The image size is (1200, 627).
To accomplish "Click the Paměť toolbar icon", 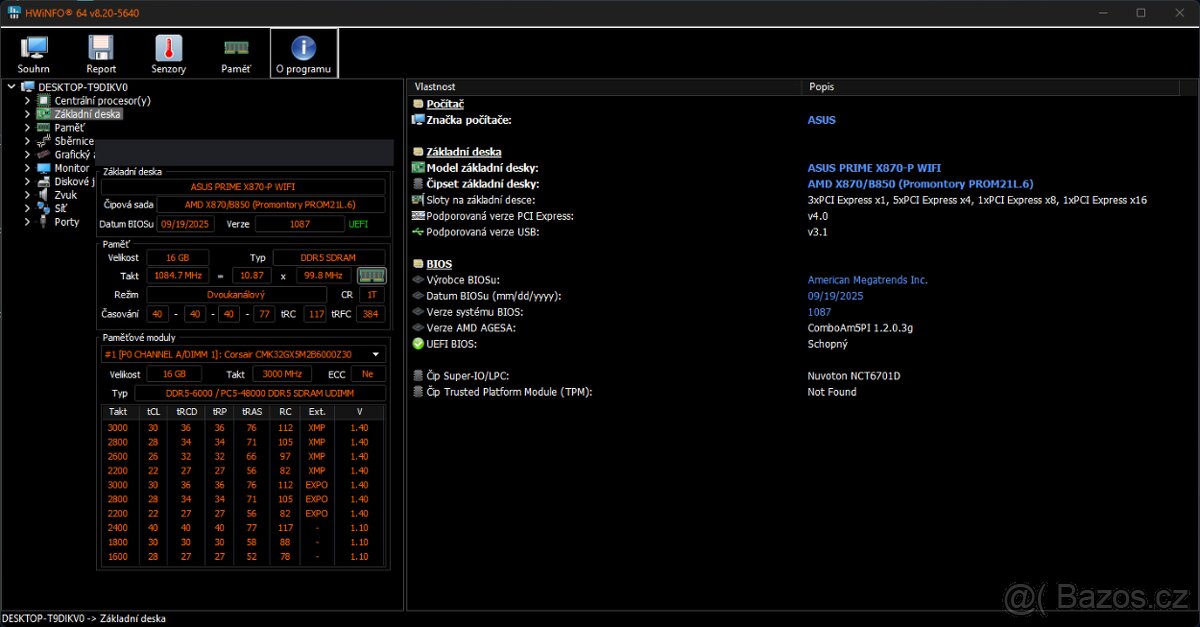I will 236,53.
